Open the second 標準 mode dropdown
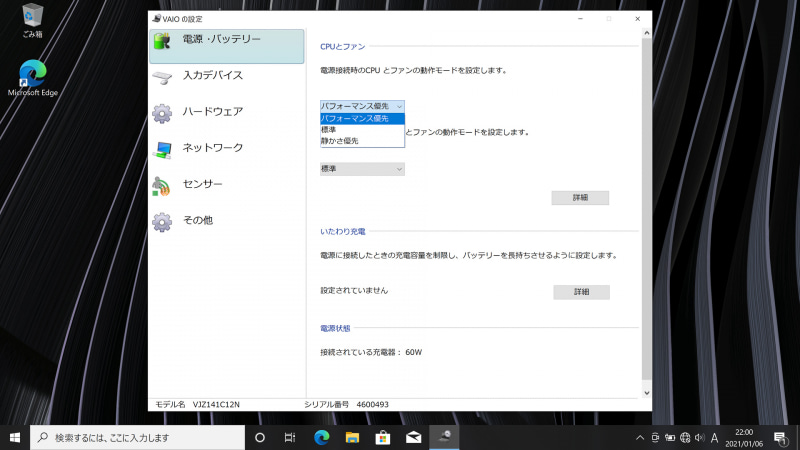Screen dimensions: 800x450 (x=362, y=169)
